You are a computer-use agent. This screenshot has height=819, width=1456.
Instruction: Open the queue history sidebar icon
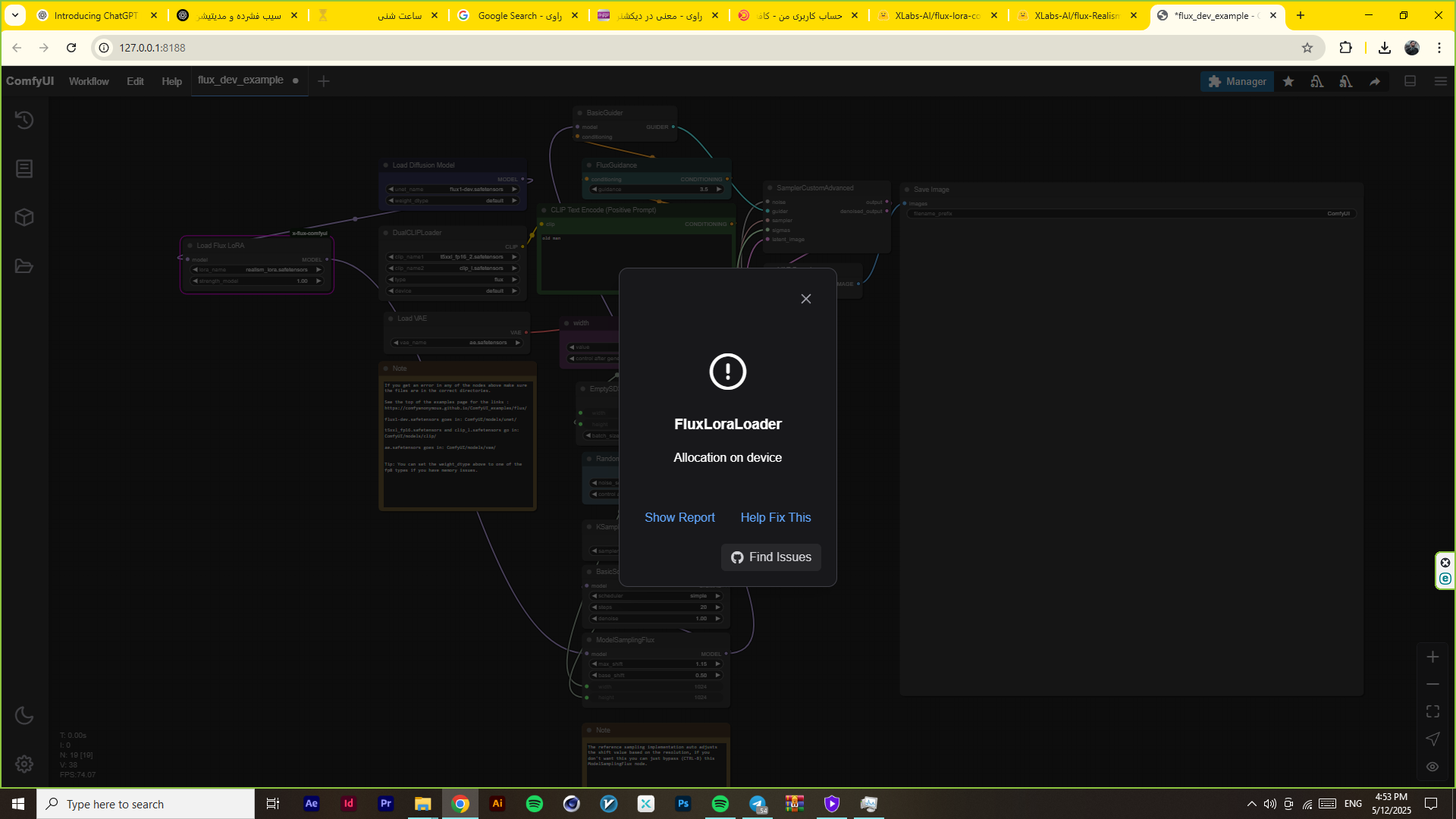(24, 120)
